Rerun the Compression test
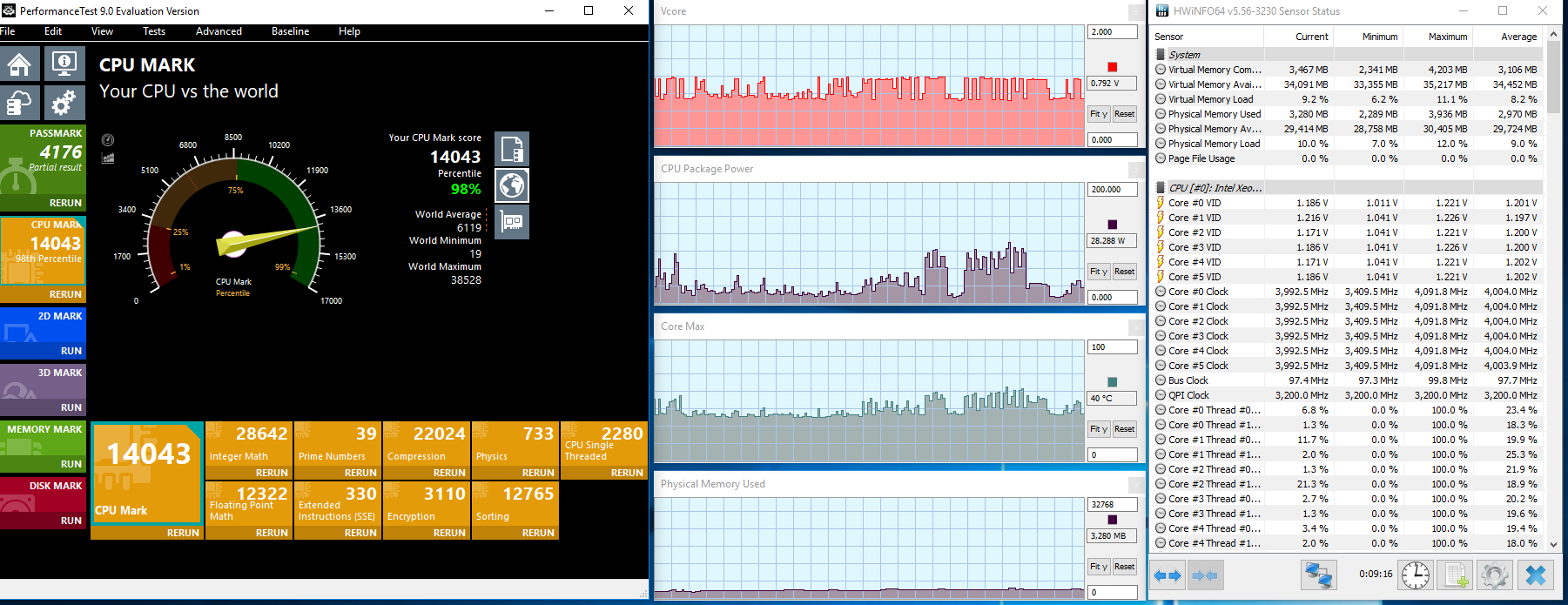1568x605 pixels. coord(449,473)
